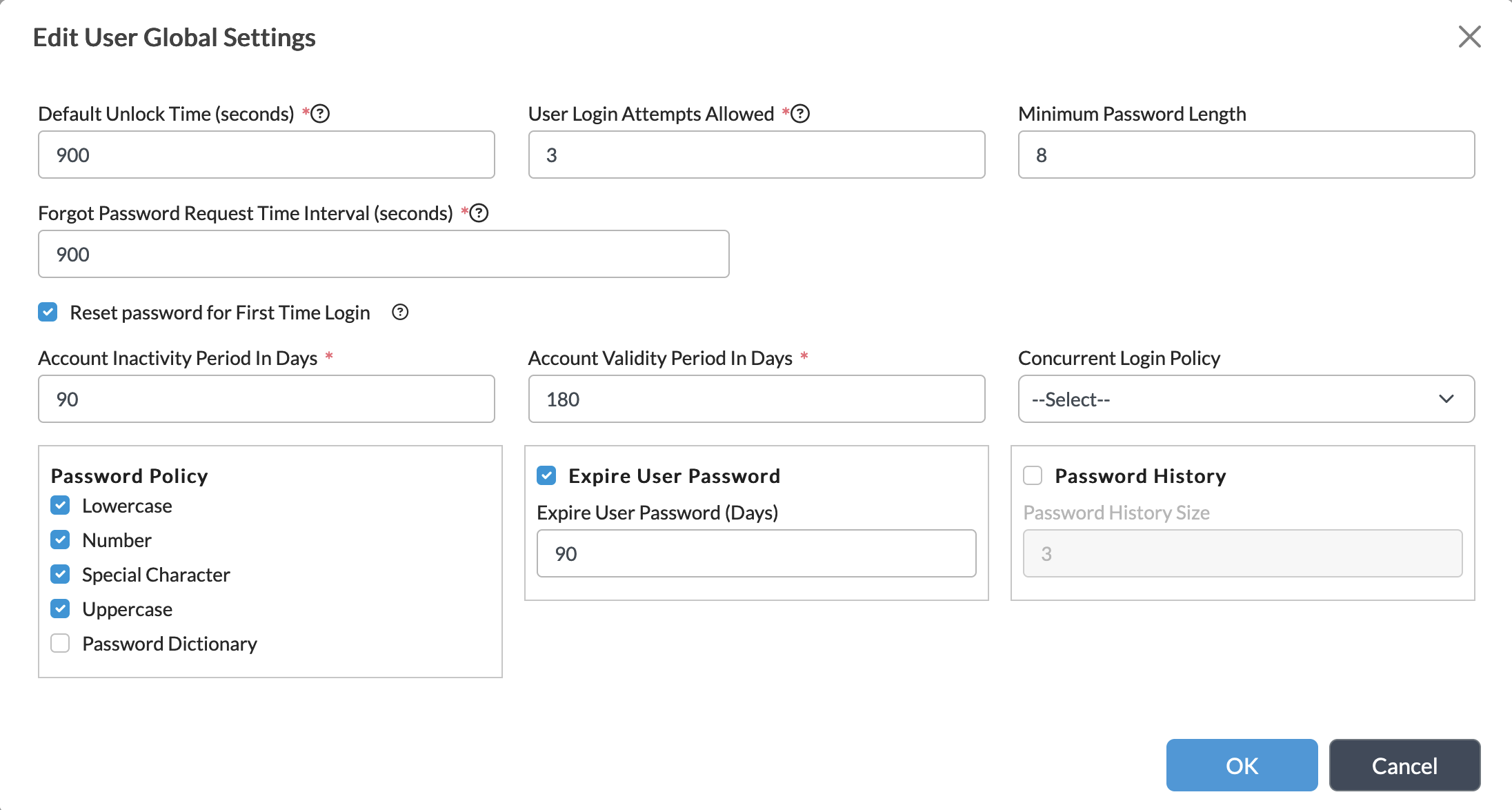The image size is (1512, 810).
Task: Disable the Special Character requirement
Action: coord(60,574)
